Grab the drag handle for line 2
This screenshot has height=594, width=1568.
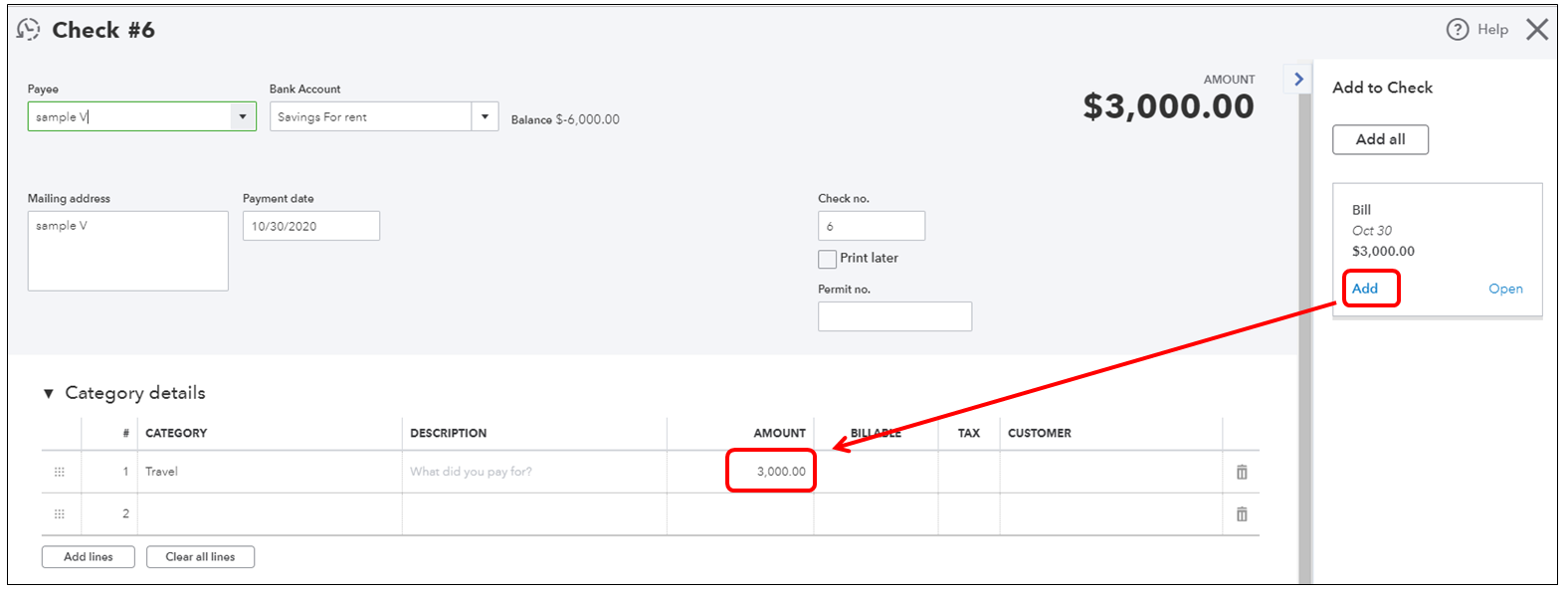60,514
